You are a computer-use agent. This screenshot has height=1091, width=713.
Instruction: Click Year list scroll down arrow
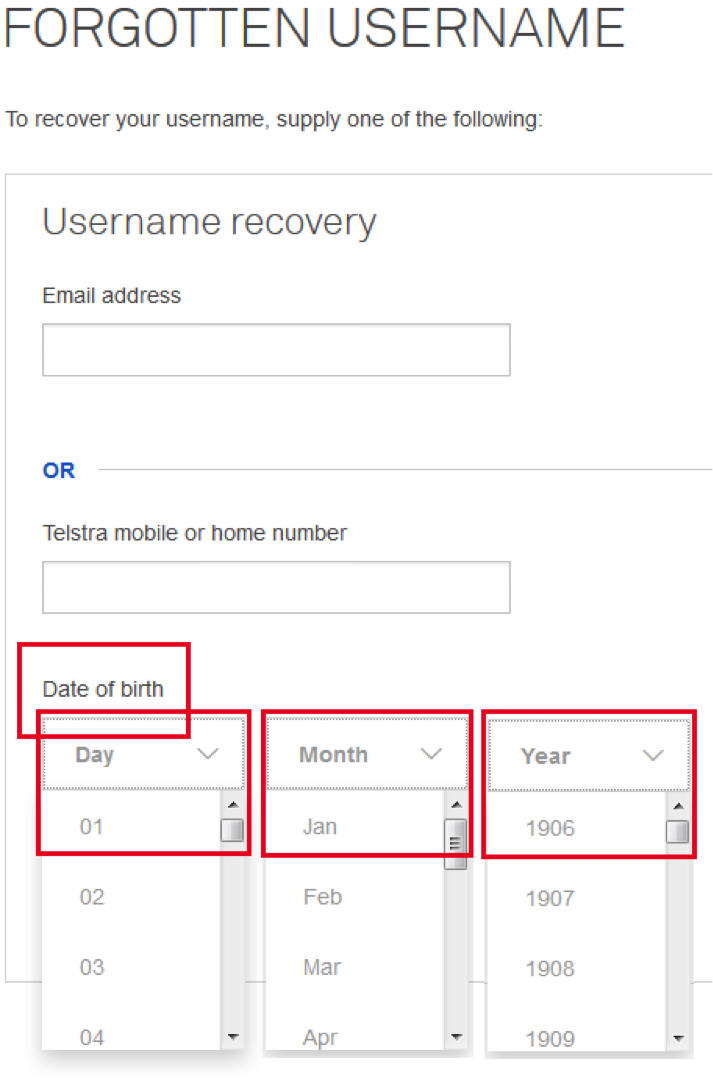(x=677, y=1038)
